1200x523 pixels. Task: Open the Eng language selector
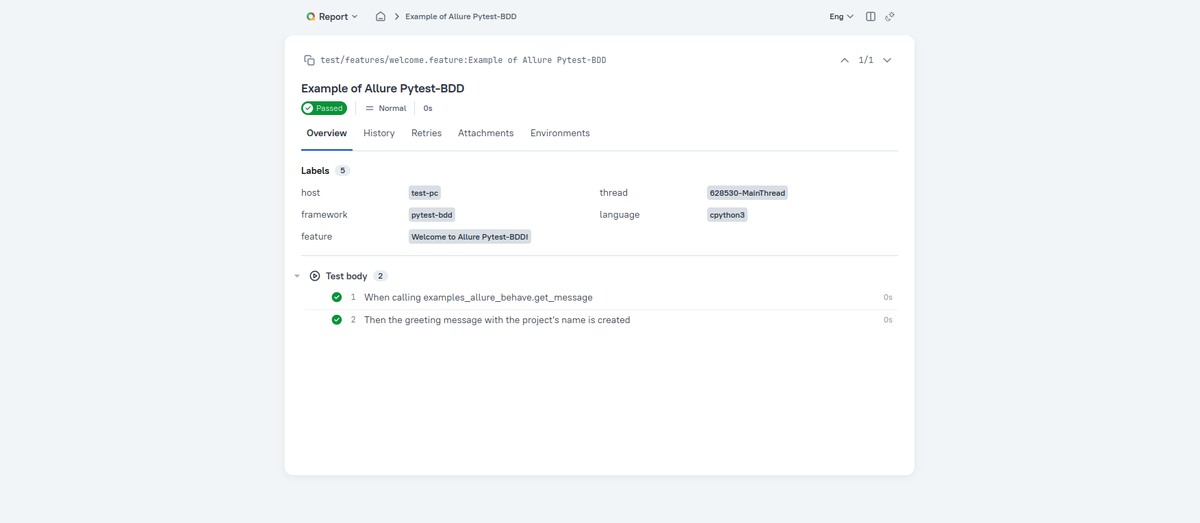click(841, 17)
